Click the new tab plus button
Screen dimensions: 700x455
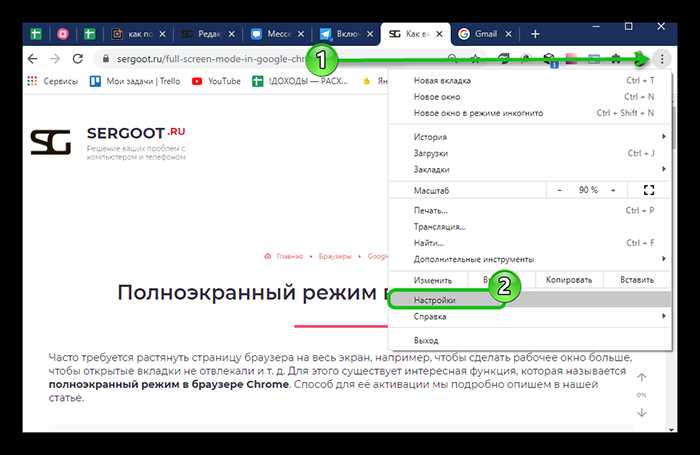[x=537, y=33]
